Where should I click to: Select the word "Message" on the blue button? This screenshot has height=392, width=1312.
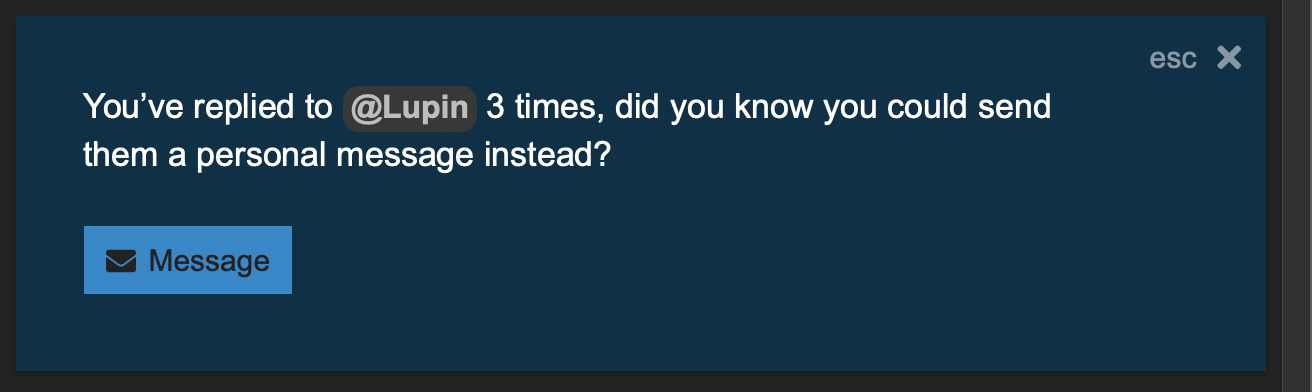[209, 261]
